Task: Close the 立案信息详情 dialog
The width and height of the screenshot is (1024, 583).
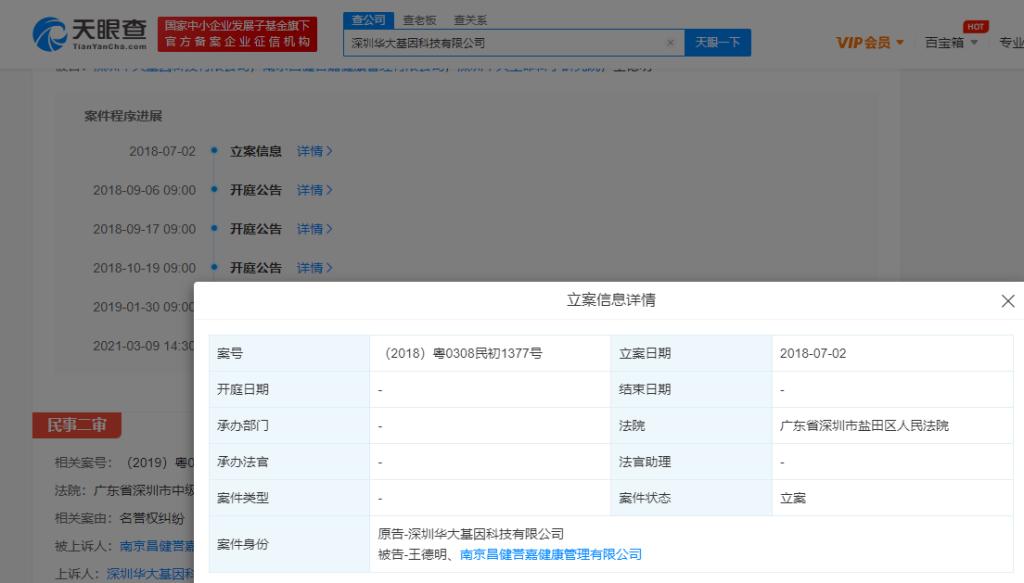Action: click(x=1007, y=300)
